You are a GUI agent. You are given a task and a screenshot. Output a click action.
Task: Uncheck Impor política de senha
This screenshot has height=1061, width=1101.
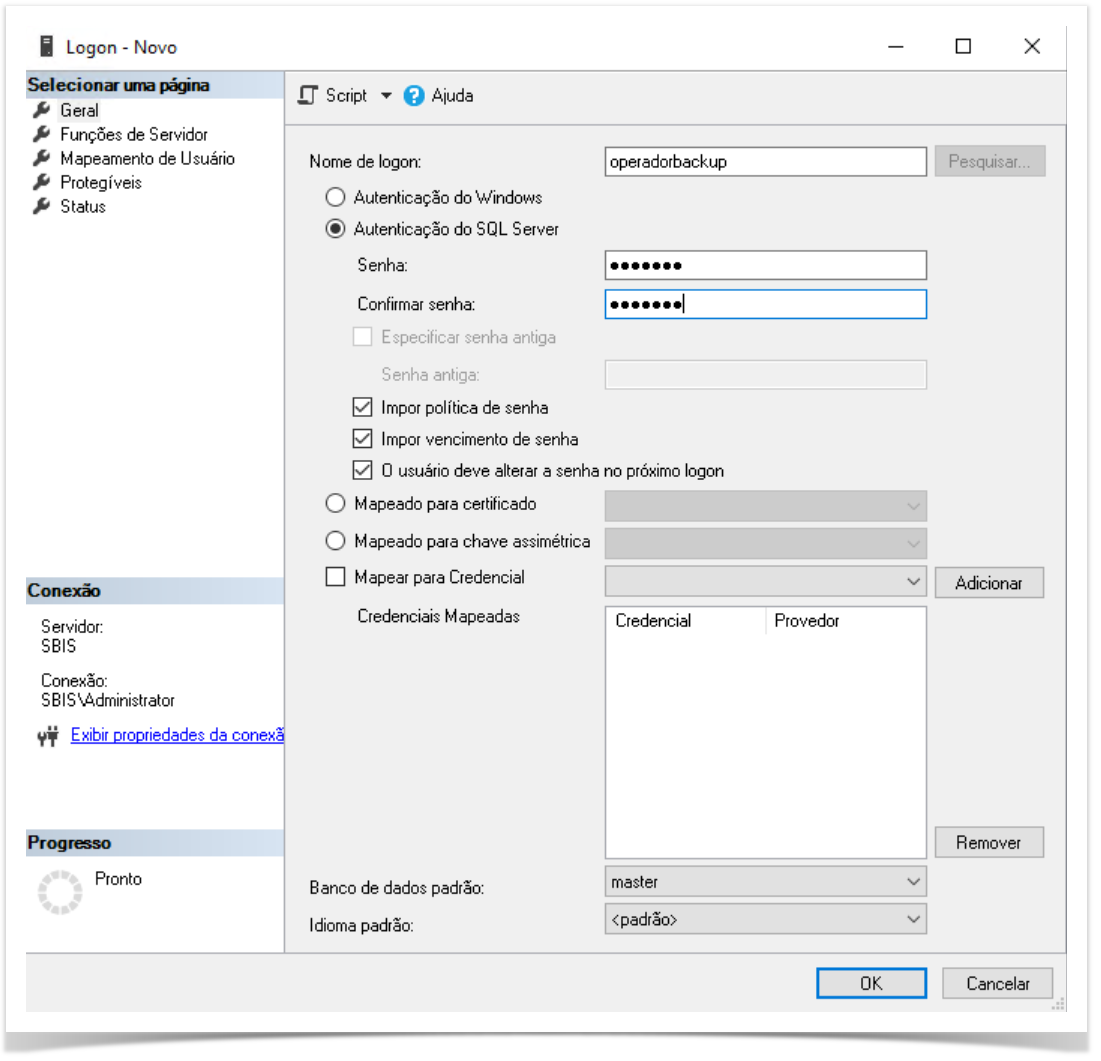362,408
